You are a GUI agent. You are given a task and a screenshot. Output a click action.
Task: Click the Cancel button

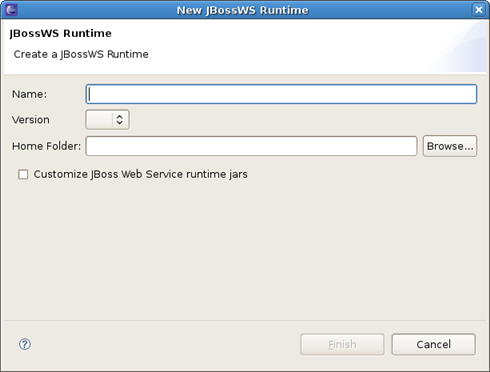pyautogui.click(x=433, y=344)
